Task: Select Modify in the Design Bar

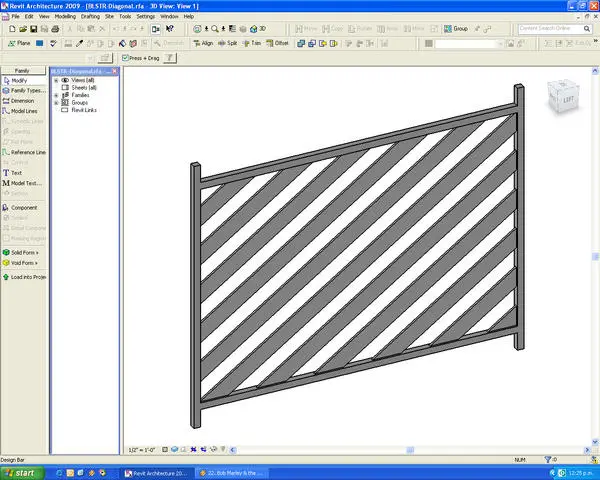Action: coord(24,80)
